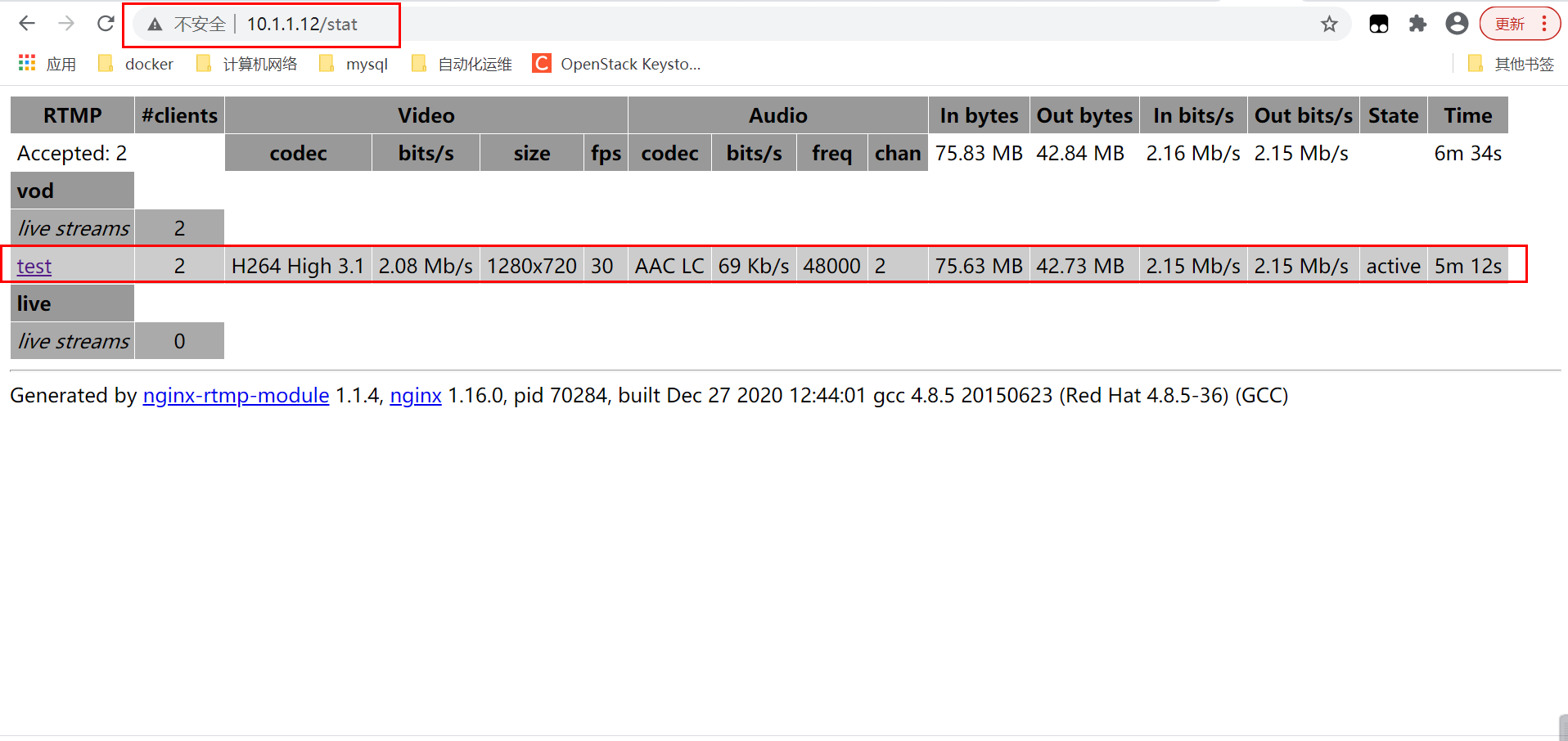The width and height of the screenshot is (1568, 741).
Task: Click the vod application heading
Action: (x=72, y=191)
